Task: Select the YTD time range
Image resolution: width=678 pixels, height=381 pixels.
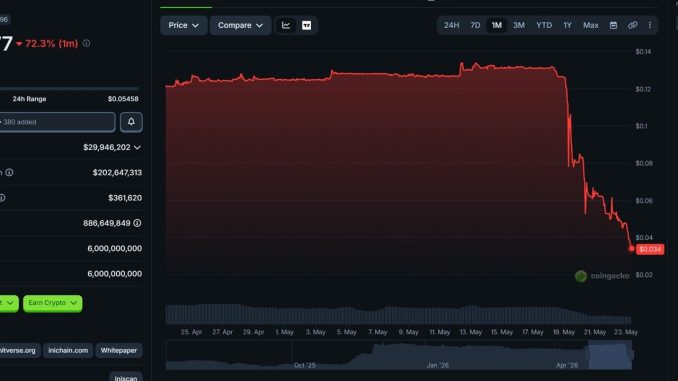Action: (544, 25)
